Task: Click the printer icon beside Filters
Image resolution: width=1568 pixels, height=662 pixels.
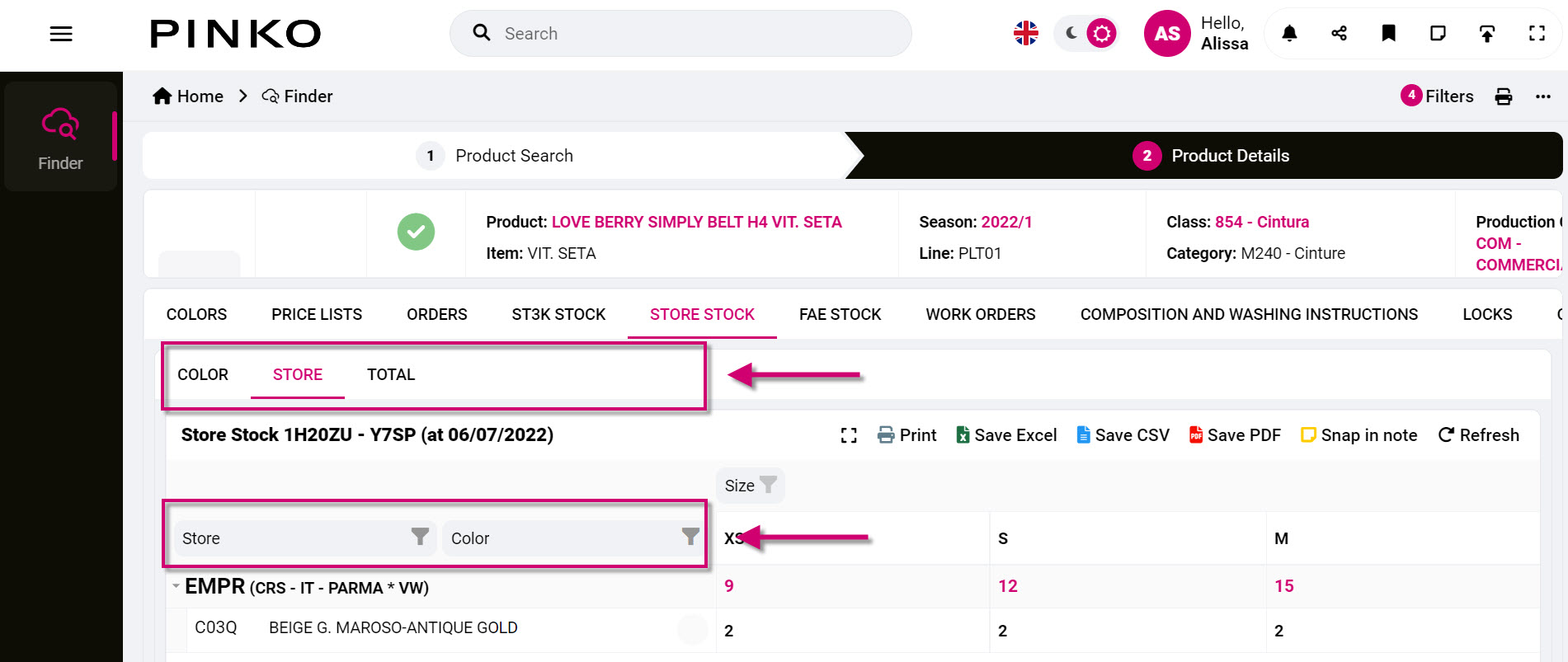Action: (1504, 96)
